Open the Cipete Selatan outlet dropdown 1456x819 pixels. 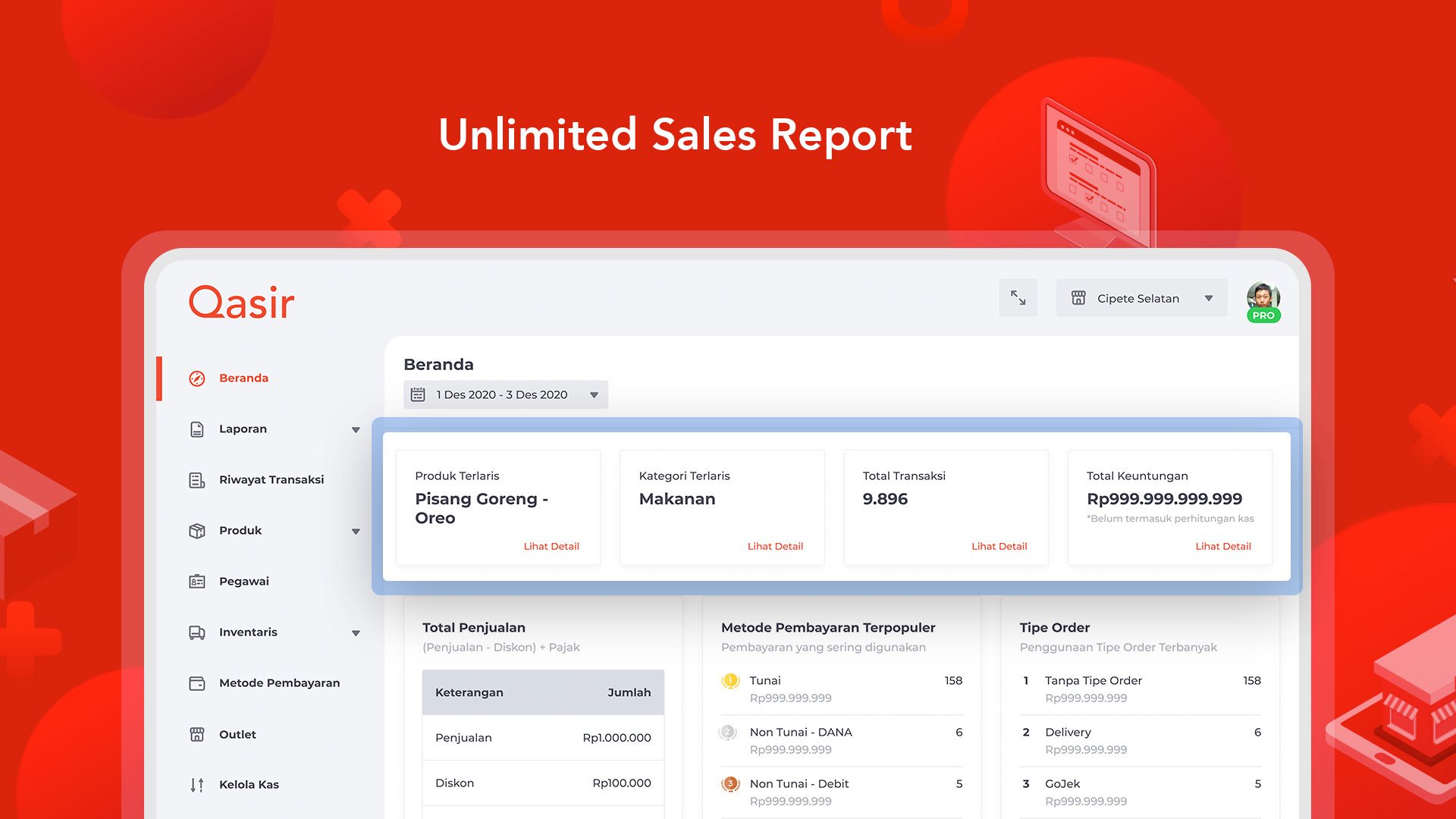(1141, 298)
